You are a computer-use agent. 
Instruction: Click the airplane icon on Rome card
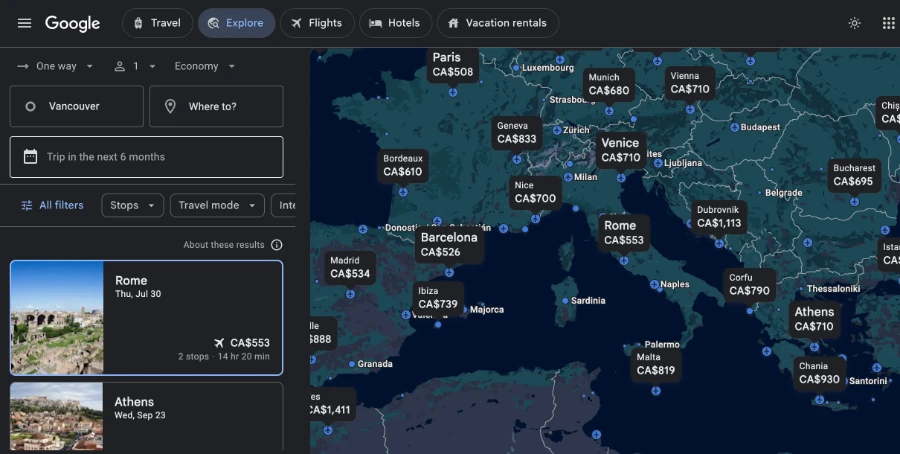pyautogui.click(x=219, y=343)
